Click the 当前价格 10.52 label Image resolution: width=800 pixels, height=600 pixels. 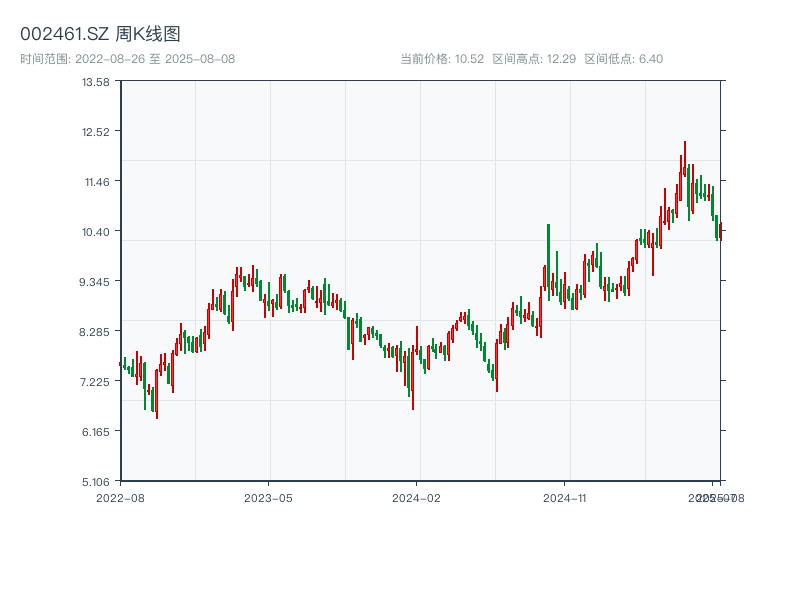[x=442, y=59]
